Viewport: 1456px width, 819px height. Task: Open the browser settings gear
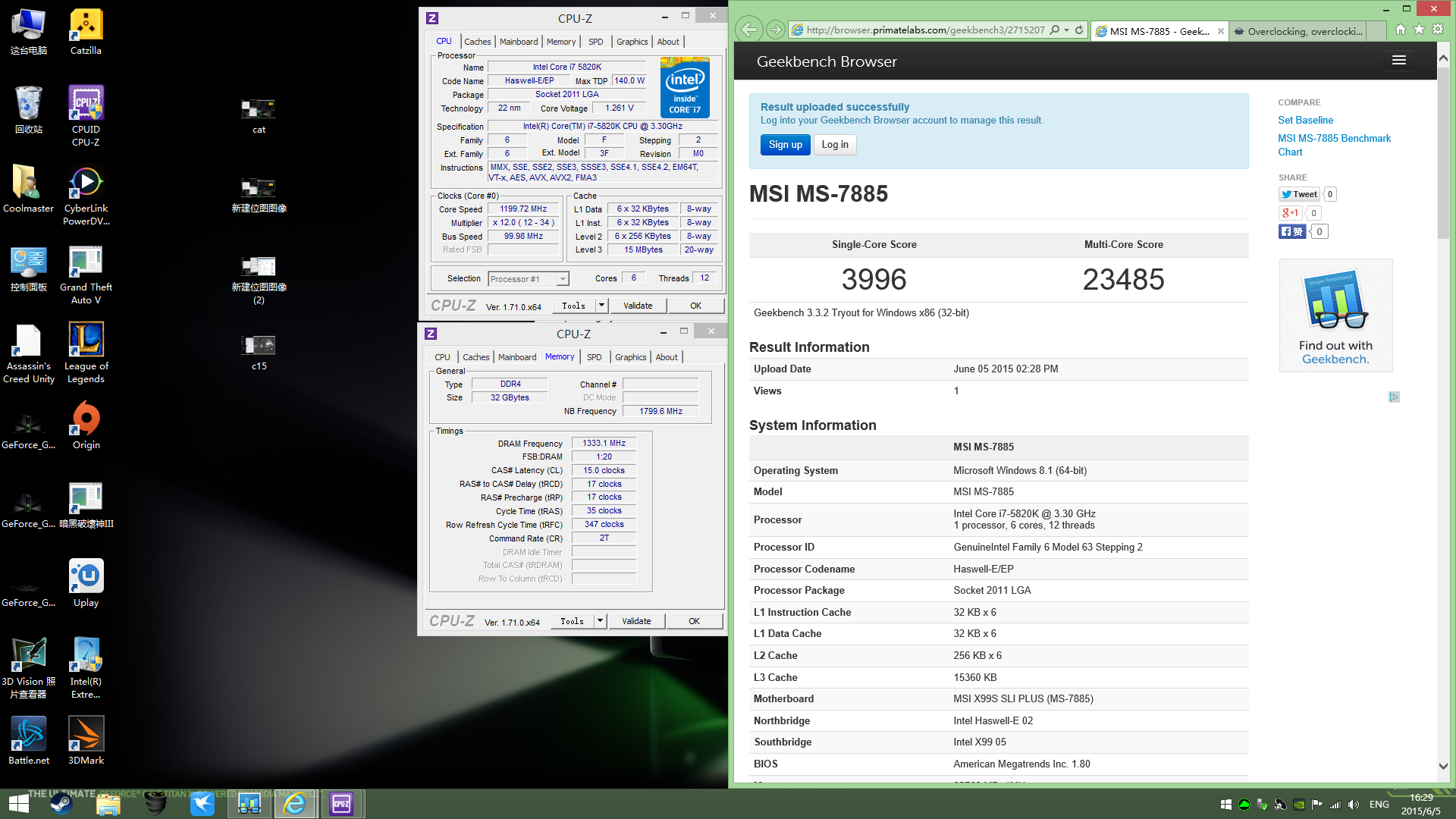click(1437, 30)
